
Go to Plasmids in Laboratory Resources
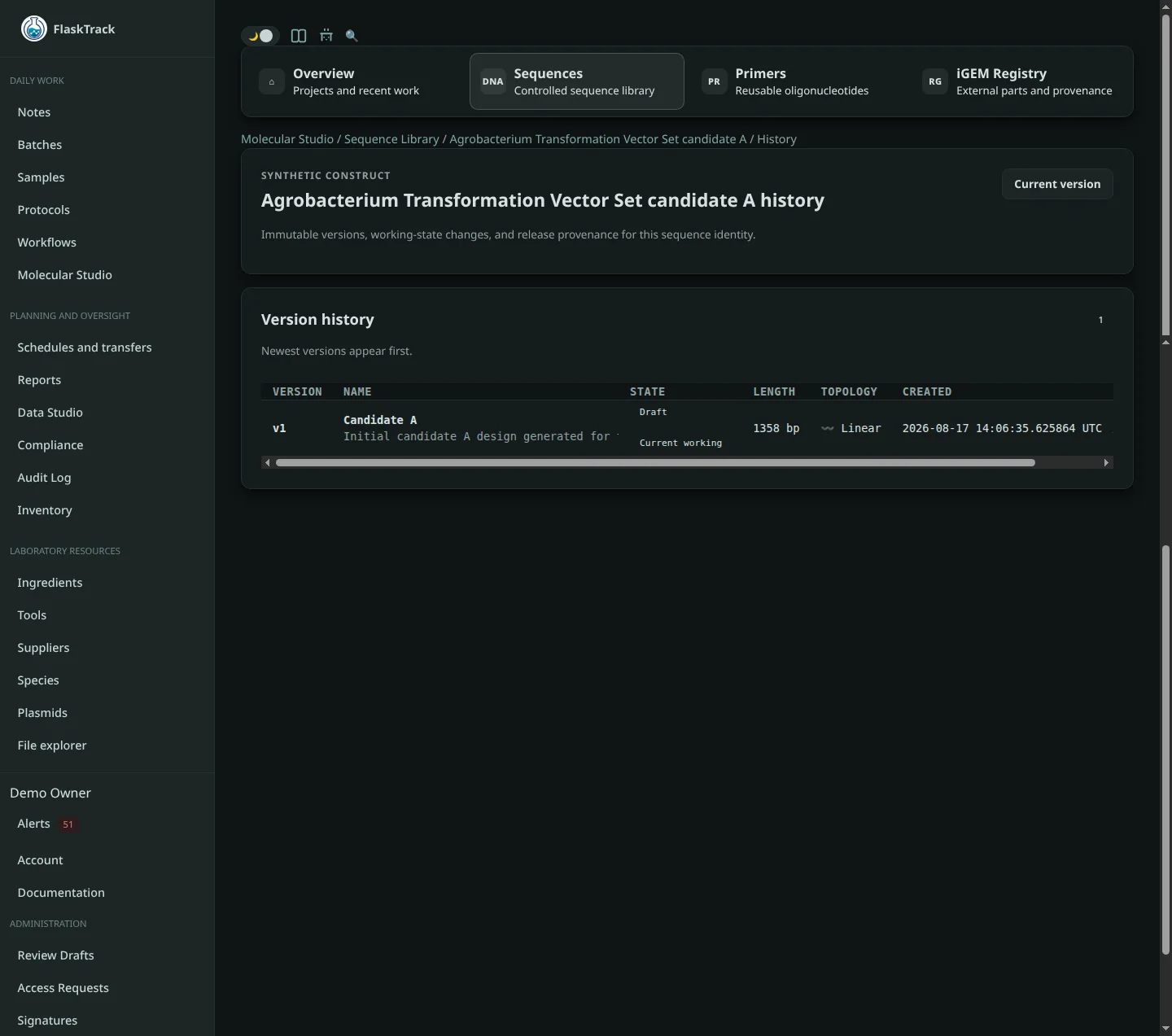(42, 713)
